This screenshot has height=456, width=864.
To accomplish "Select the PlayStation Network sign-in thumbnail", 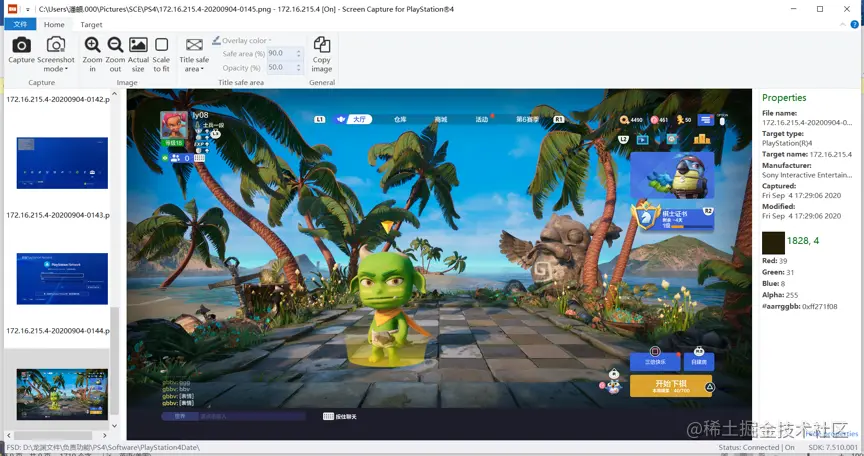I will coord(62,279).
